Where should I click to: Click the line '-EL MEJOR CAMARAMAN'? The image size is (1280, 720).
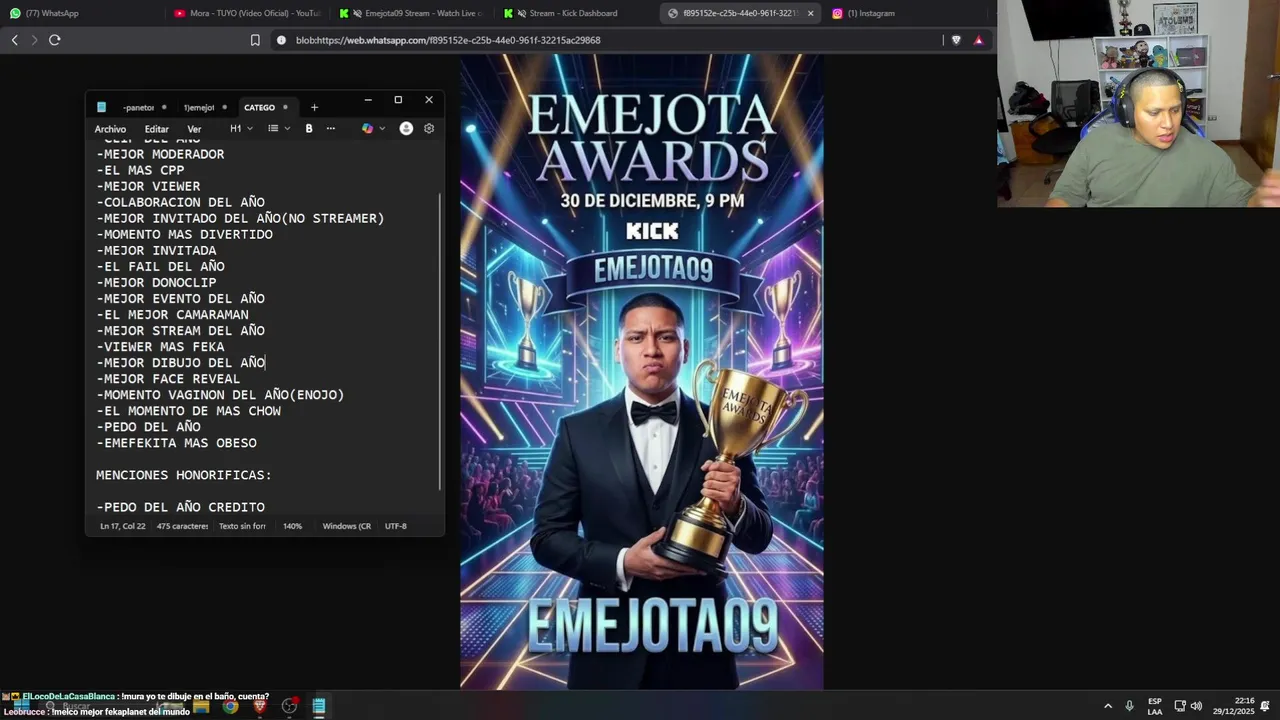click(x=172, y=314)
